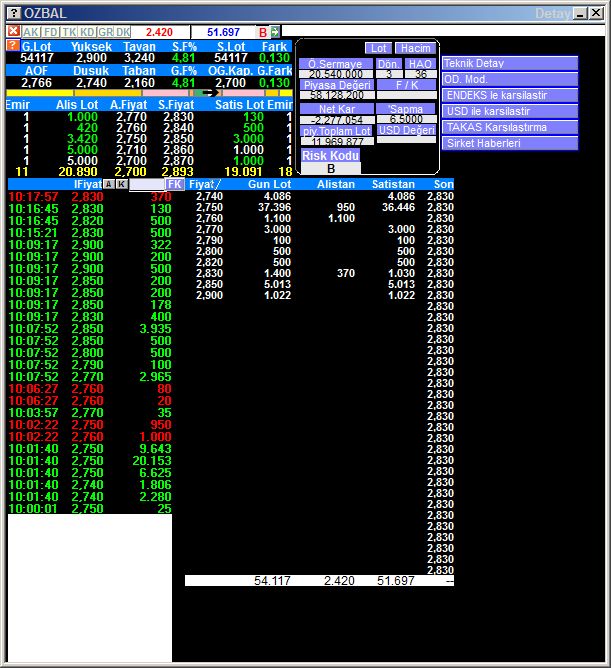Click the price range color bar under AOF
The height and width of the screenshot is (668, 611).
pyautogui.click(x=150, y=92)
